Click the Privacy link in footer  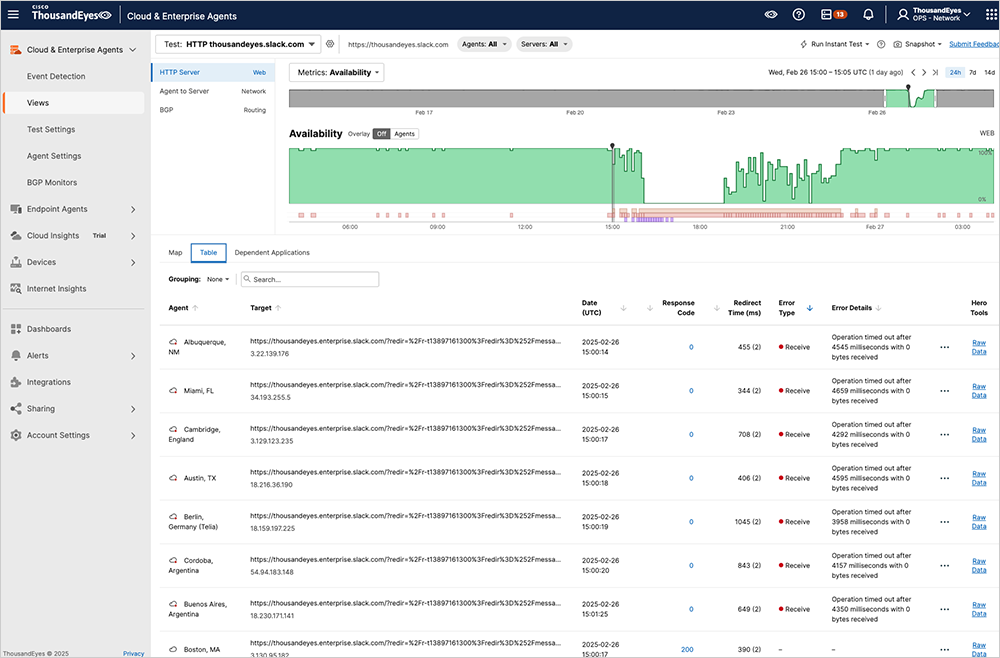tap(133, 654)
